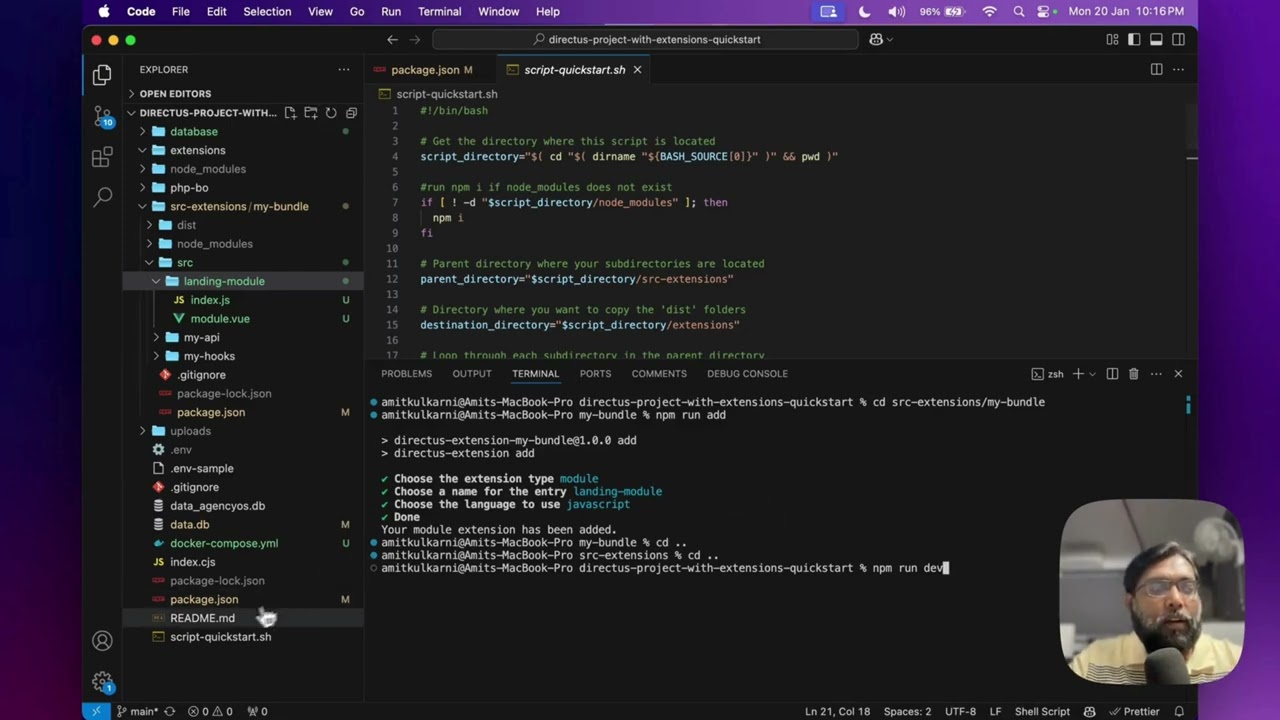The width and height of the screenshot is (1280, 720).
Task: Toggle the secondary sidebar visibility
Action: coord(1178,39)
